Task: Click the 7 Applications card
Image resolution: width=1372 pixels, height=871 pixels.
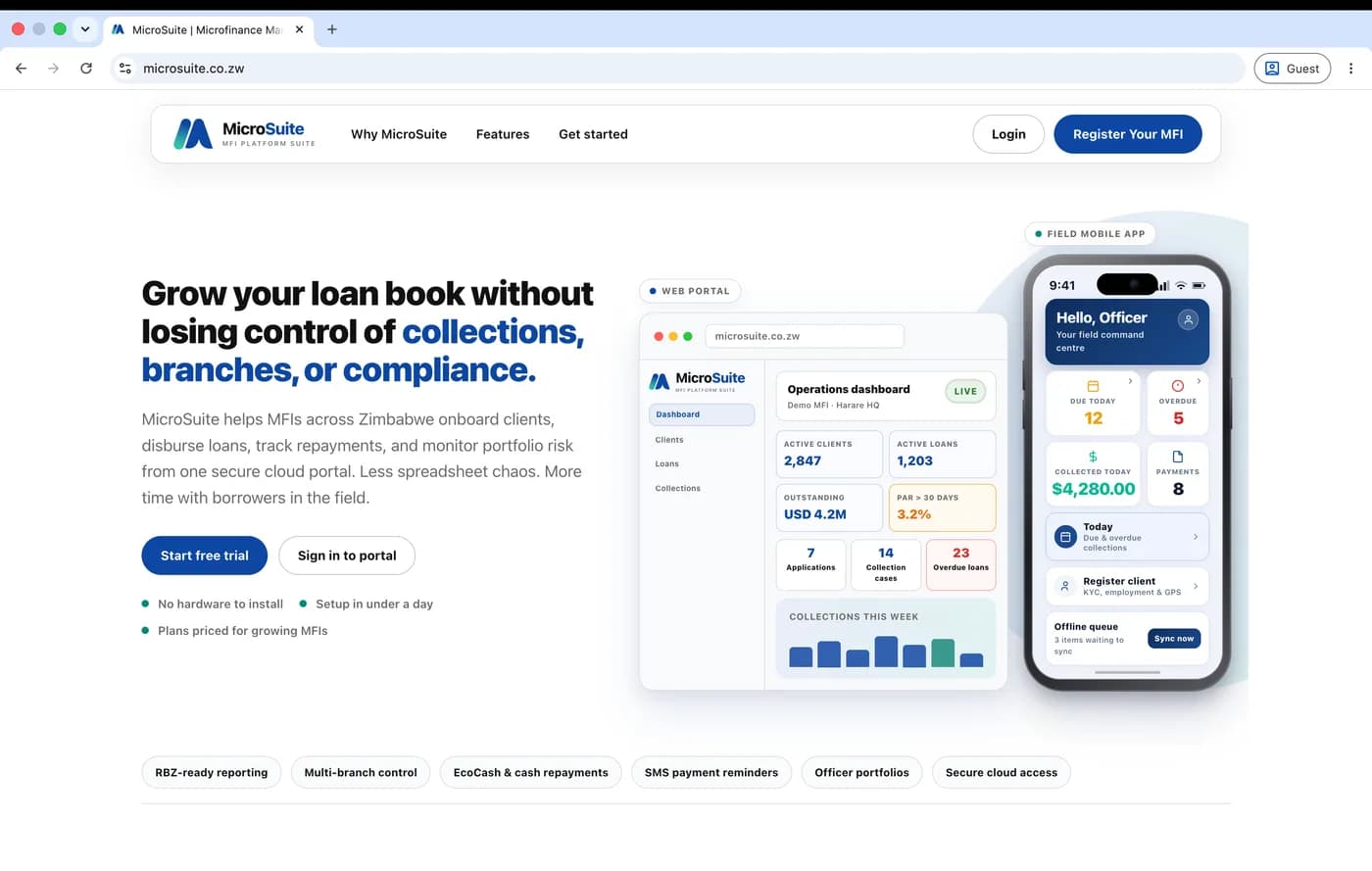Action: coord(810,564)
